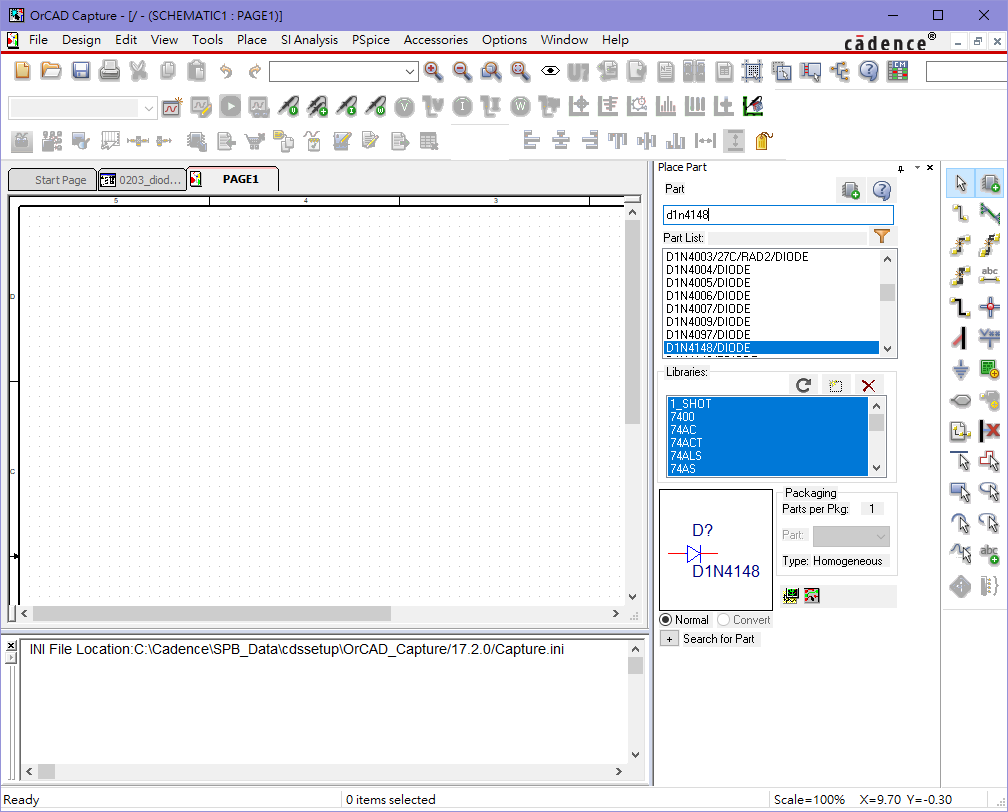Select the Convert radio button
Image resolution: width=1008 pixels, height=812 pixels.
click(x=724, y=620)
